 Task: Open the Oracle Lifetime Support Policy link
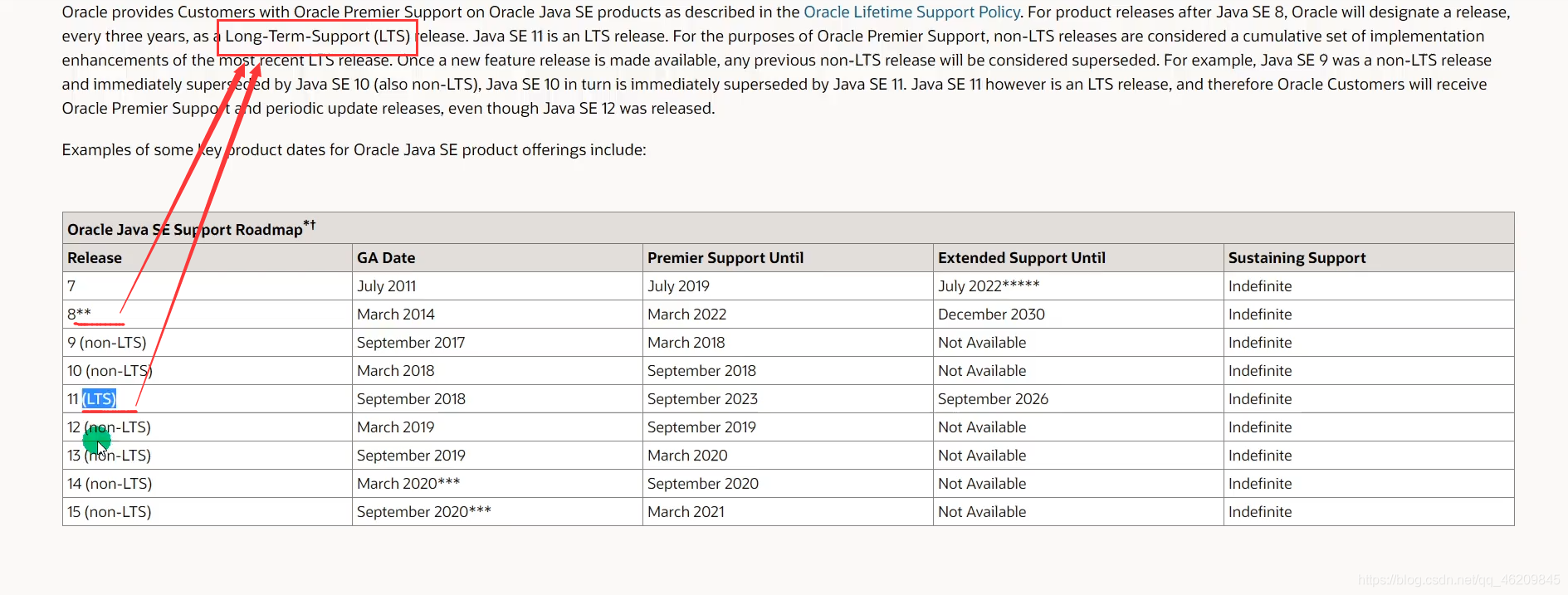pyautogui.click(x=911, y=12)
